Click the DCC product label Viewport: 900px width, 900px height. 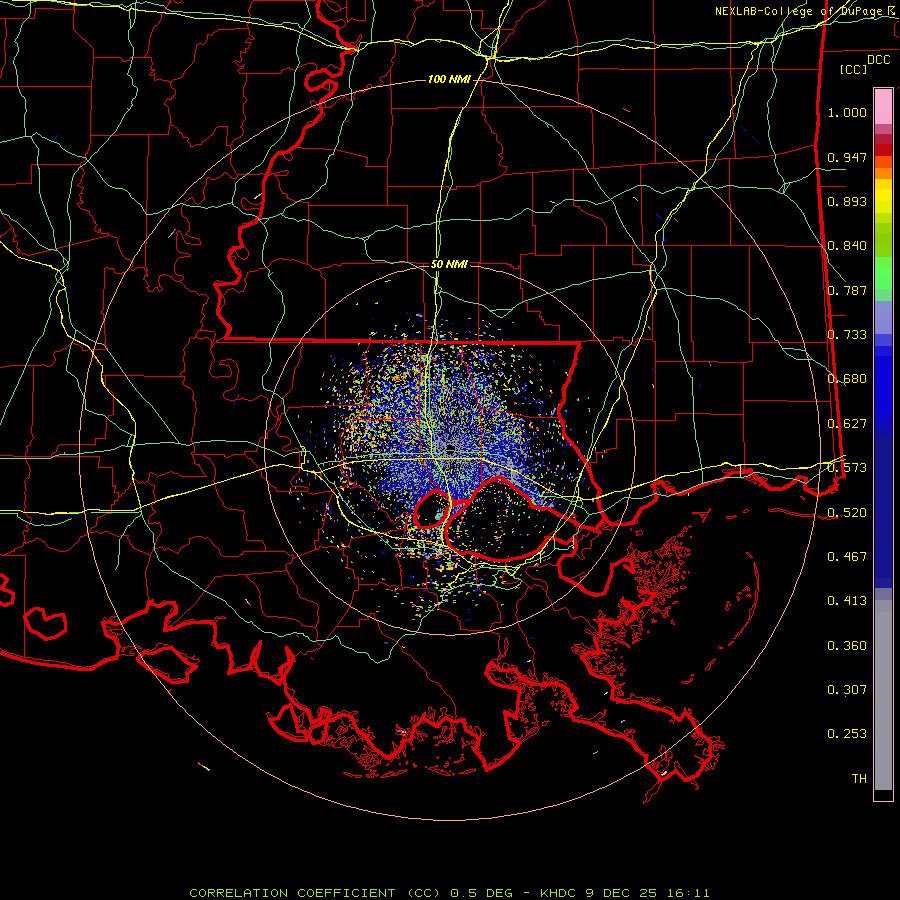tap(878, 60)
